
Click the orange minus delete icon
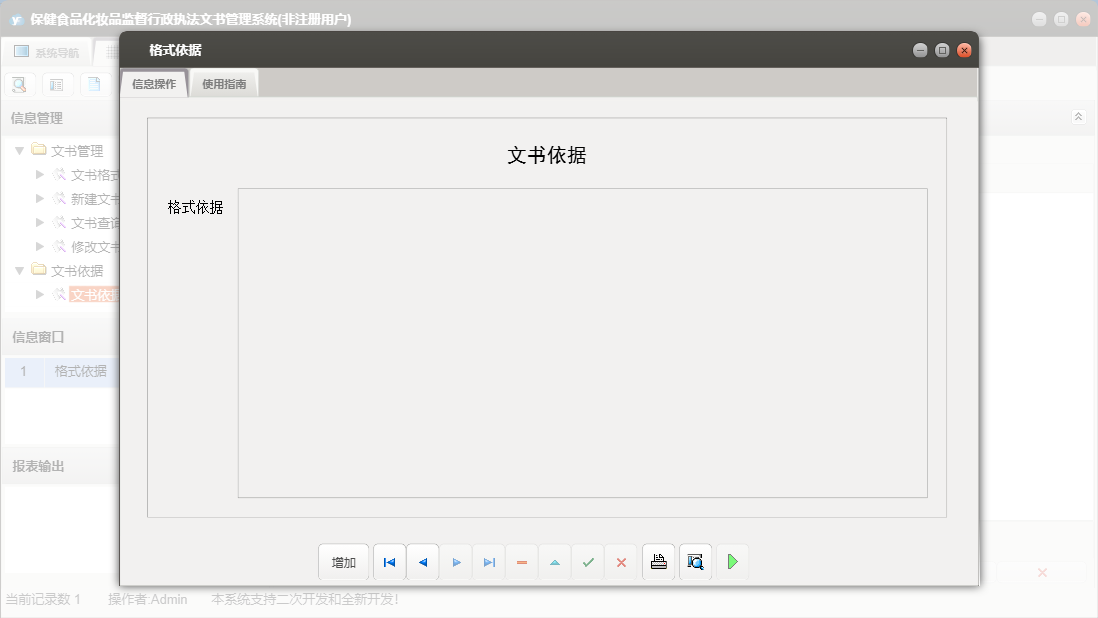(522, 562)
